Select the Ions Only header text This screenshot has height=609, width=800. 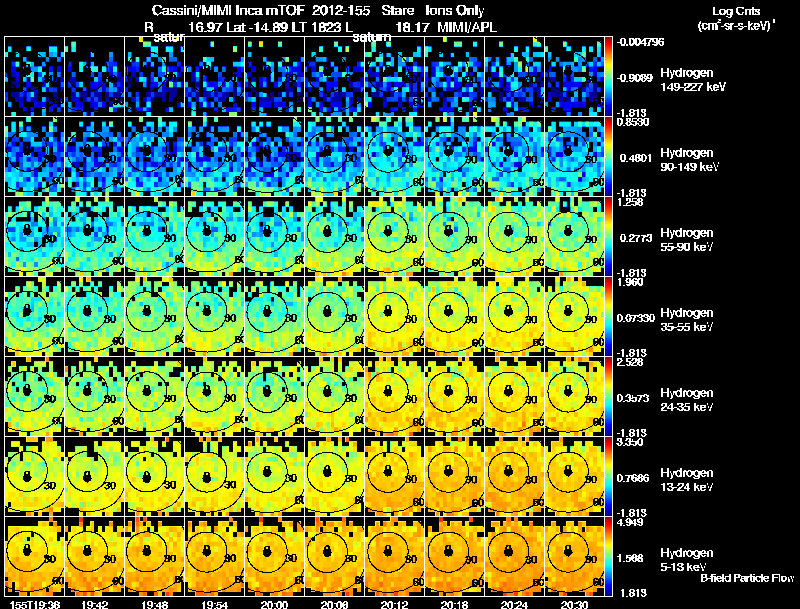[455, 10]
